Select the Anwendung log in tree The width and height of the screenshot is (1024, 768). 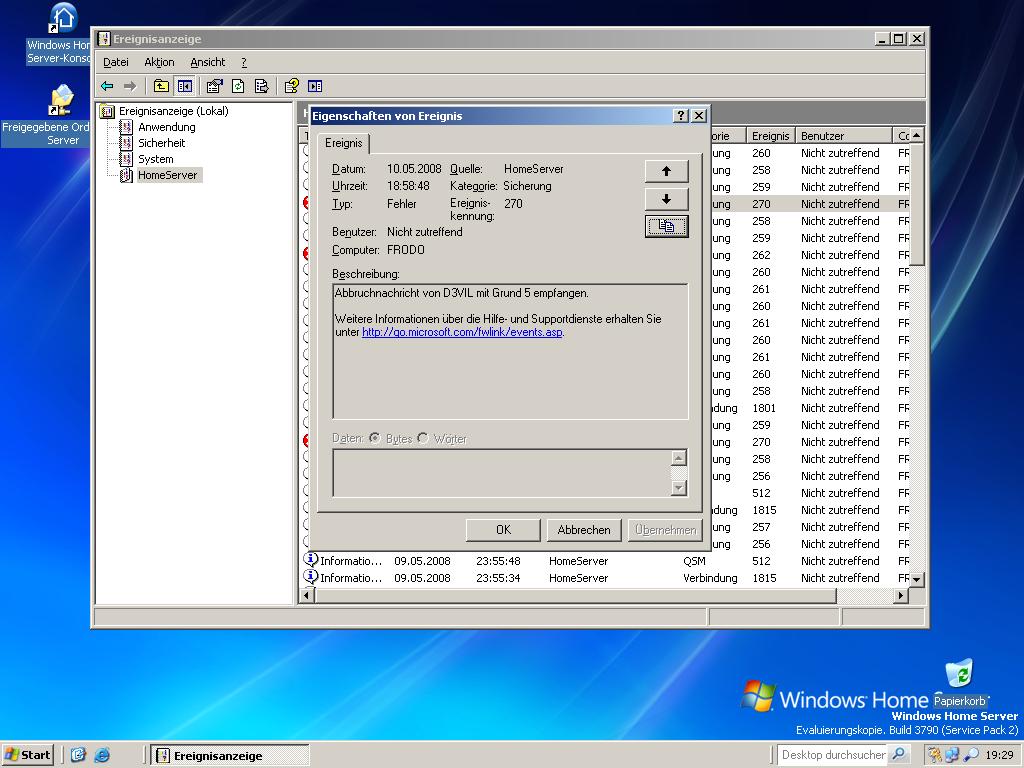coord(167,127)
